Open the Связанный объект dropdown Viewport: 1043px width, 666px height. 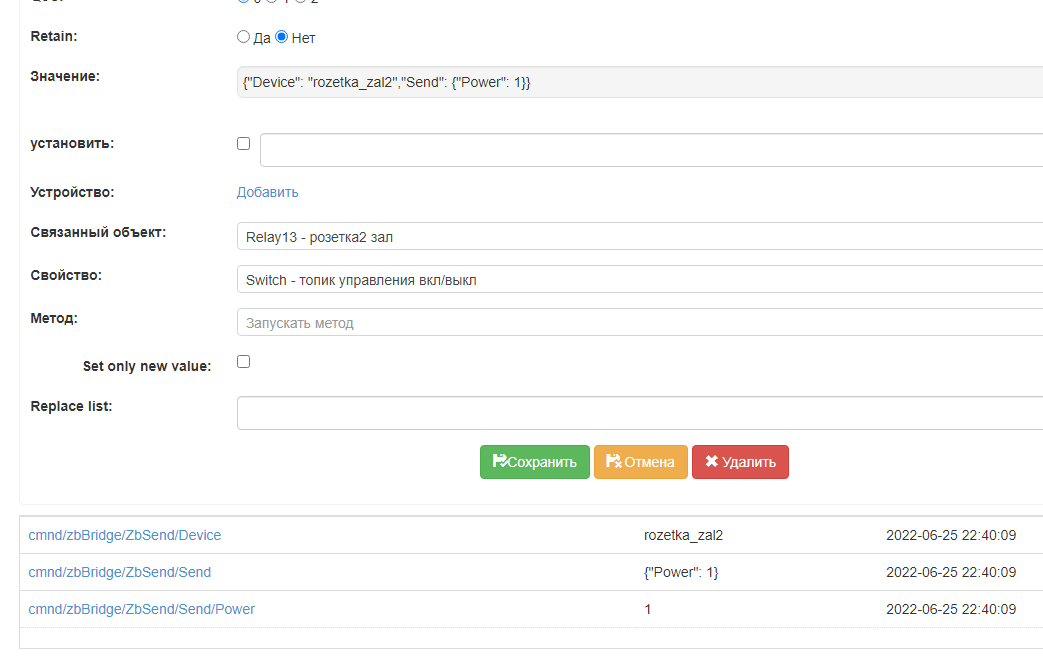click(640, 237)
